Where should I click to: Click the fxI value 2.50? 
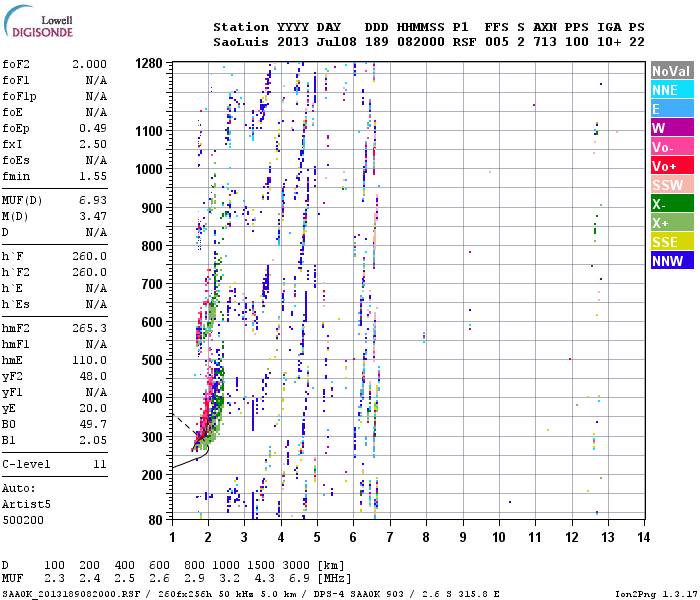click(x=93, y=144)
